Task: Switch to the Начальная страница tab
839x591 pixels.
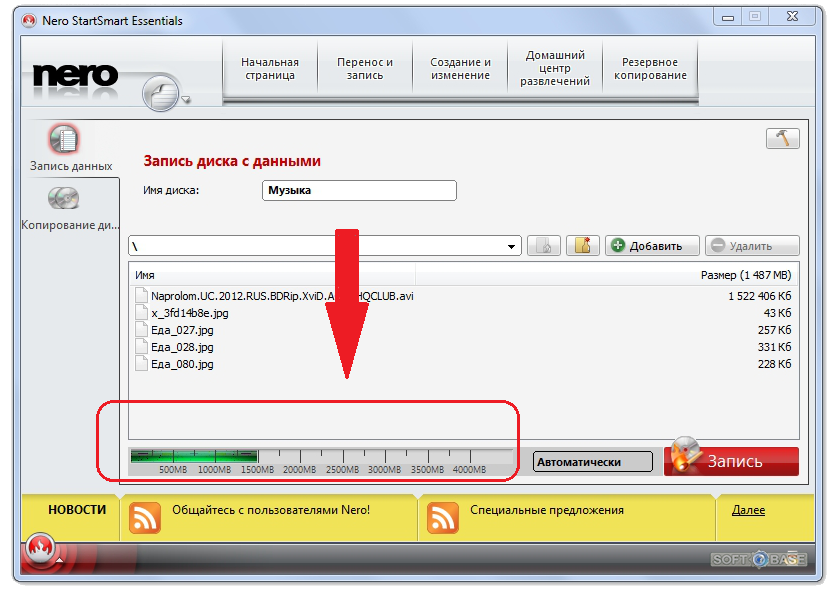Action: click(270, 69)
